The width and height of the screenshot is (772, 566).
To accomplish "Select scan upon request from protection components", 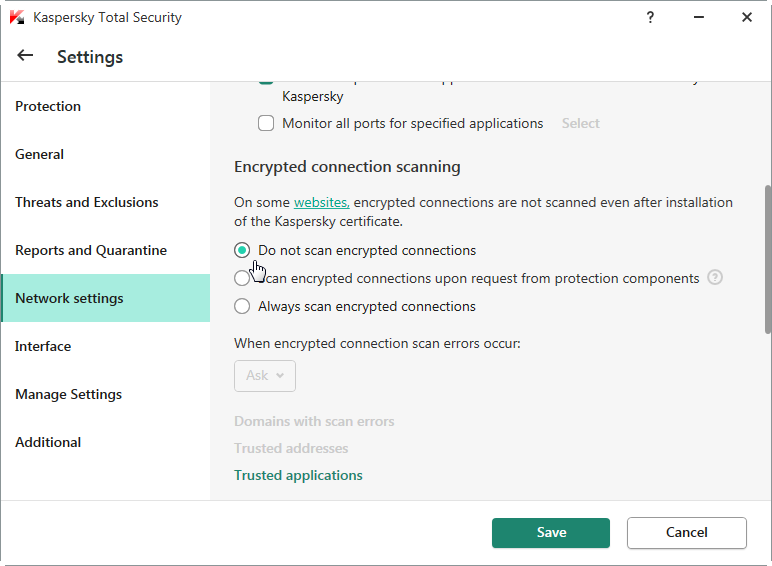I will [x=241, y=279].
